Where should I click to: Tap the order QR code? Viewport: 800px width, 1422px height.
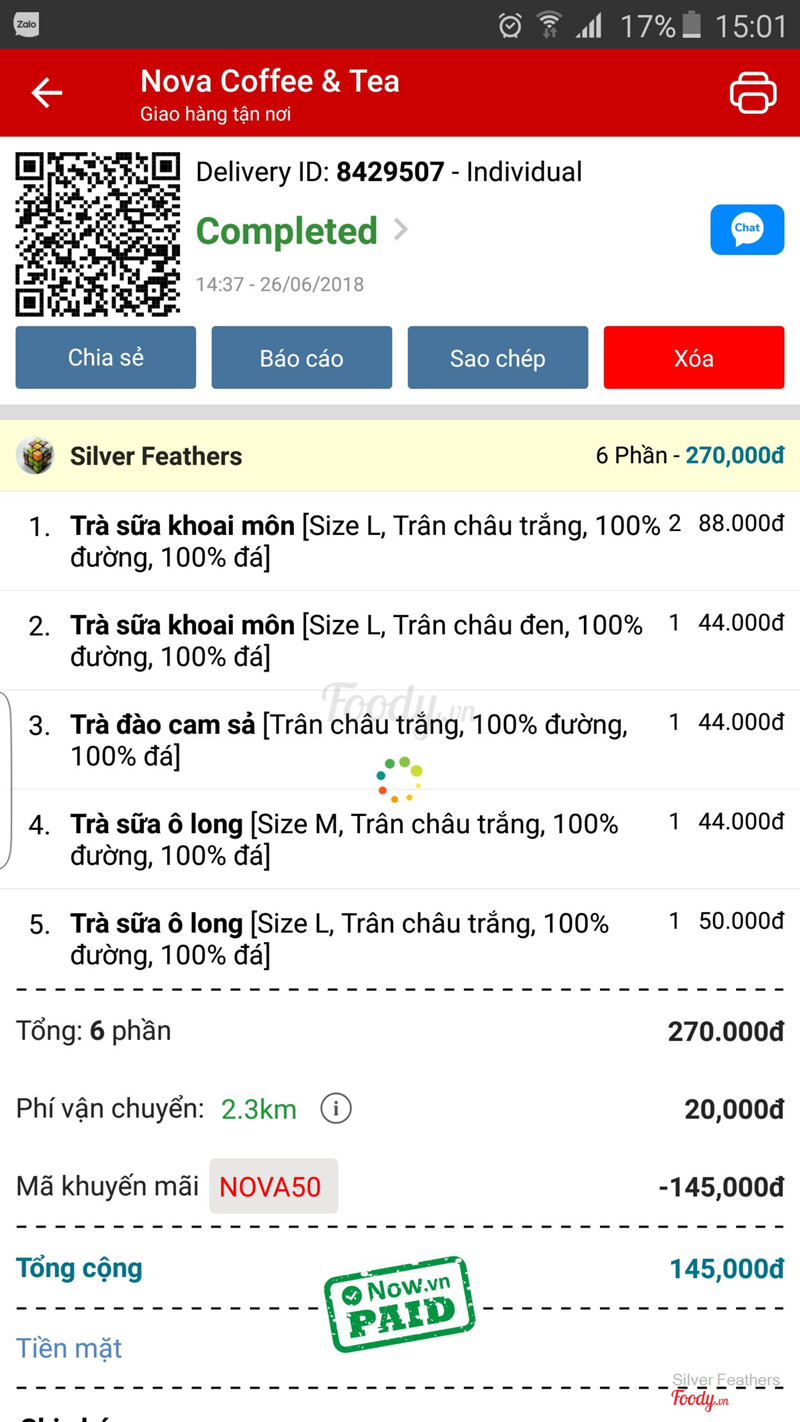[97, 234]
